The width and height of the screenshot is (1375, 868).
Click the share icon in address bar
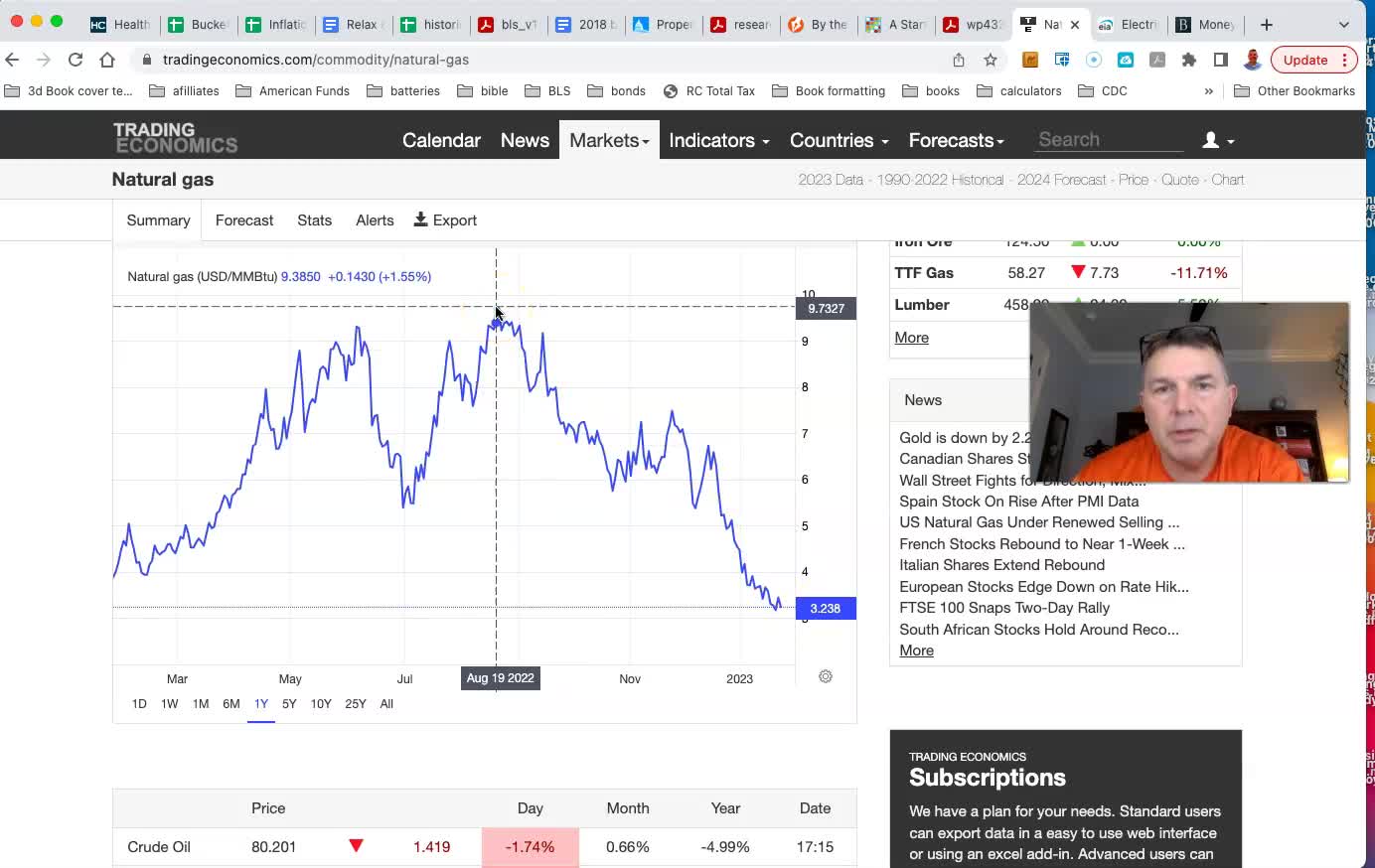coord(959,60)
